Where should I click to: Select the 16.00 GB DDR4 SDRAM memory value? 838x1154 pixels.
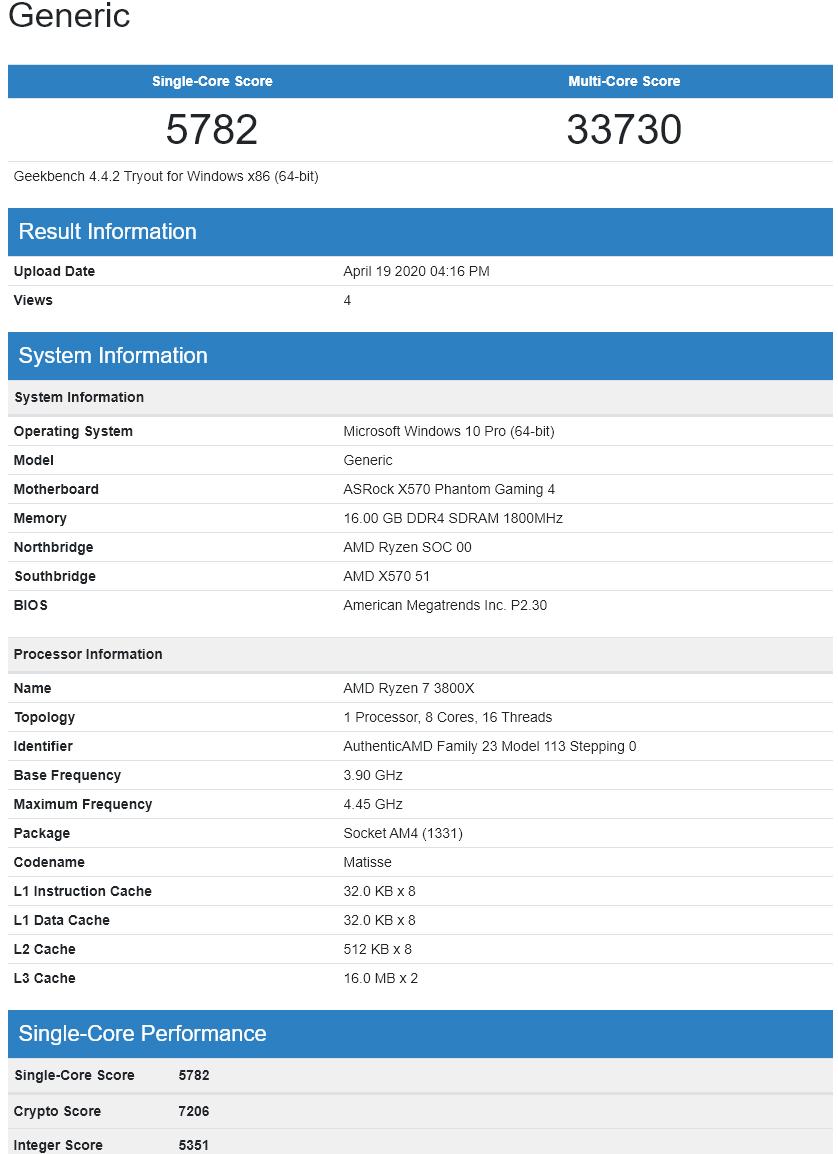pos(453,518)
